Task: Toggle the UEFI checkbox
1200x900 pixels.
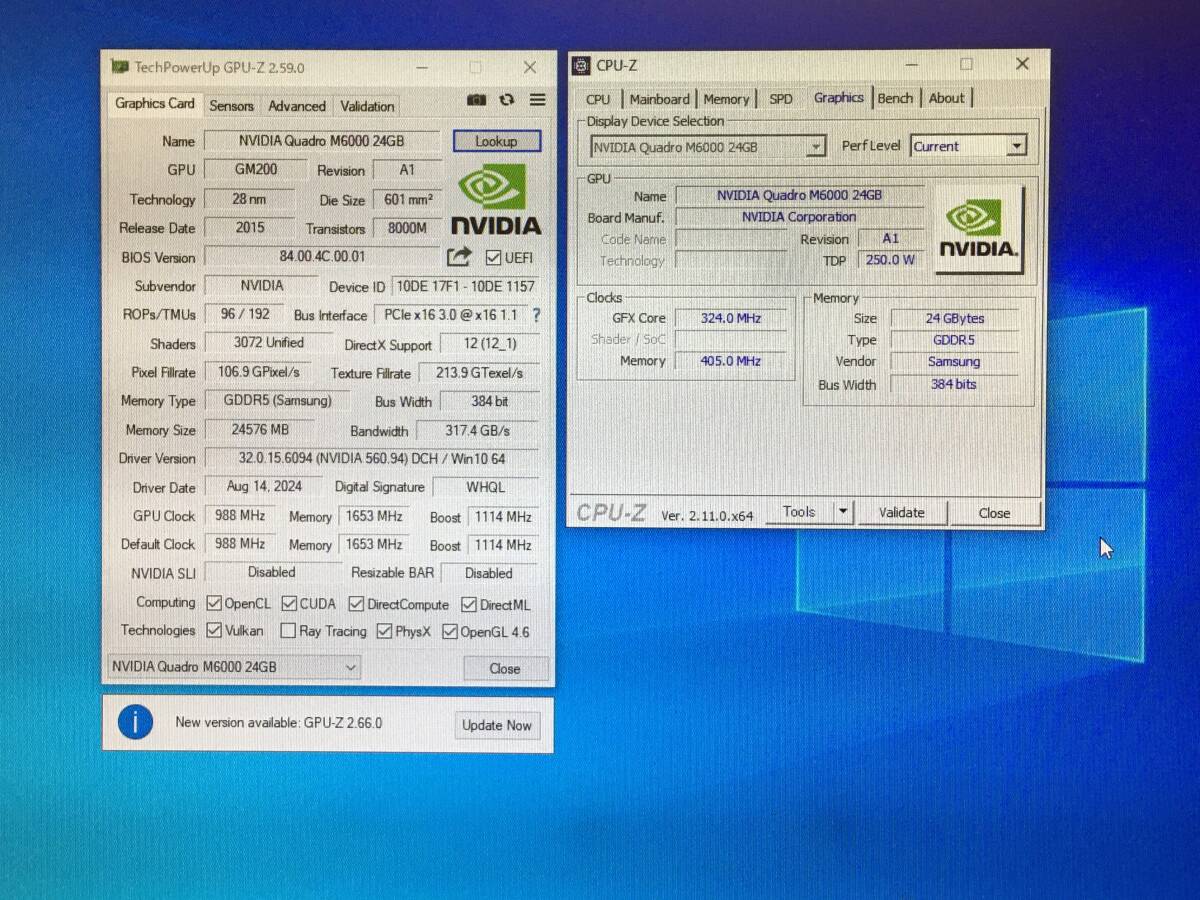Action: click(x=493, y=258)
